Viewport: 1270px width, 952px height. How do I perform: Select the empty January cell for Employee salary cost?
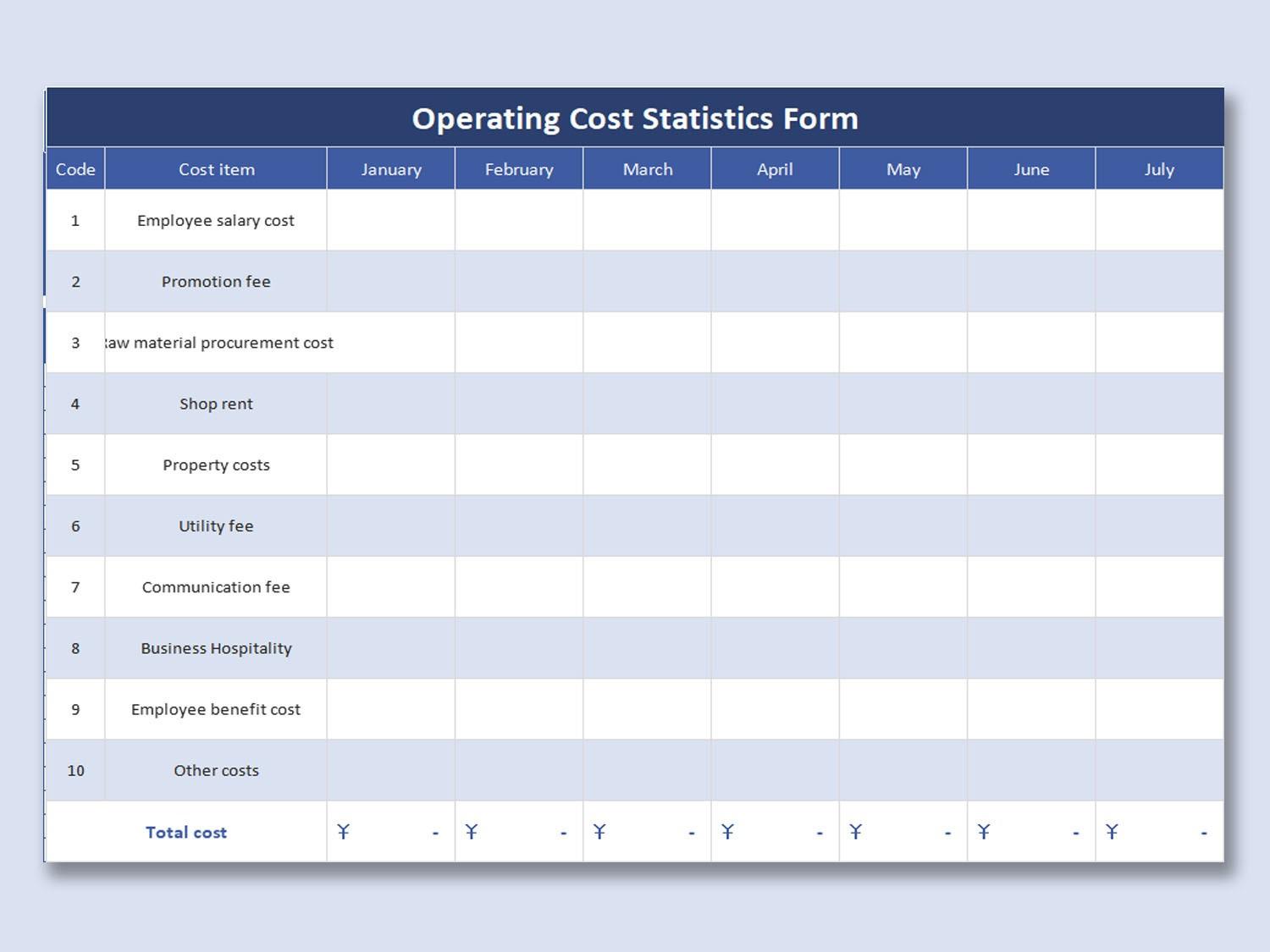click(391, 221)
